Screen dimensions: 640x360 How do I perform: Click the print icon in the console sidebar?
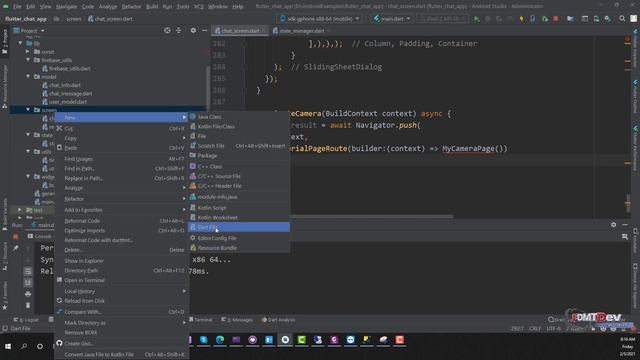(28, 294)
